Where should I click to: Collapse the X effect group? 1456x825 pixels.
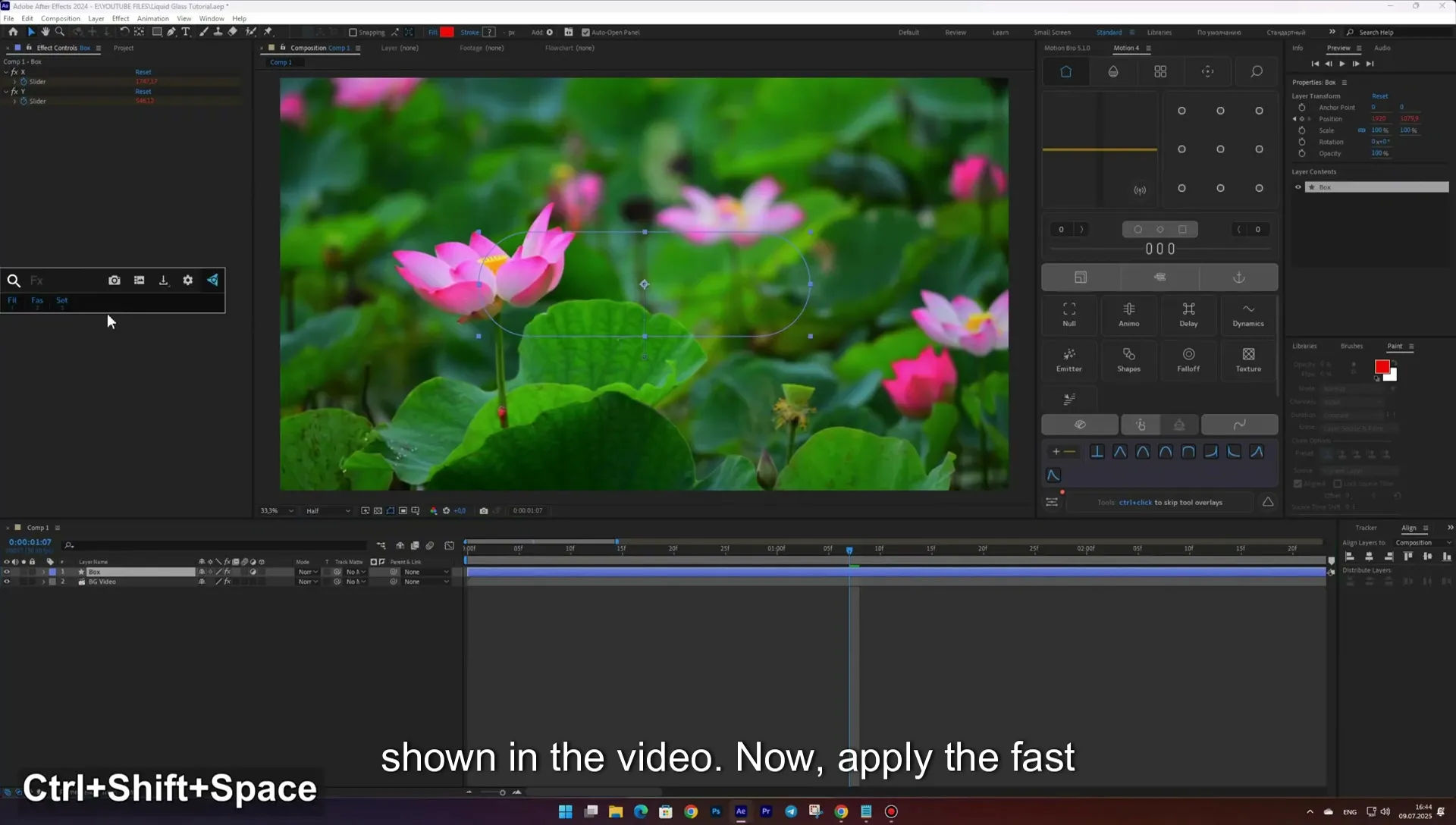(x=6, y=72)
